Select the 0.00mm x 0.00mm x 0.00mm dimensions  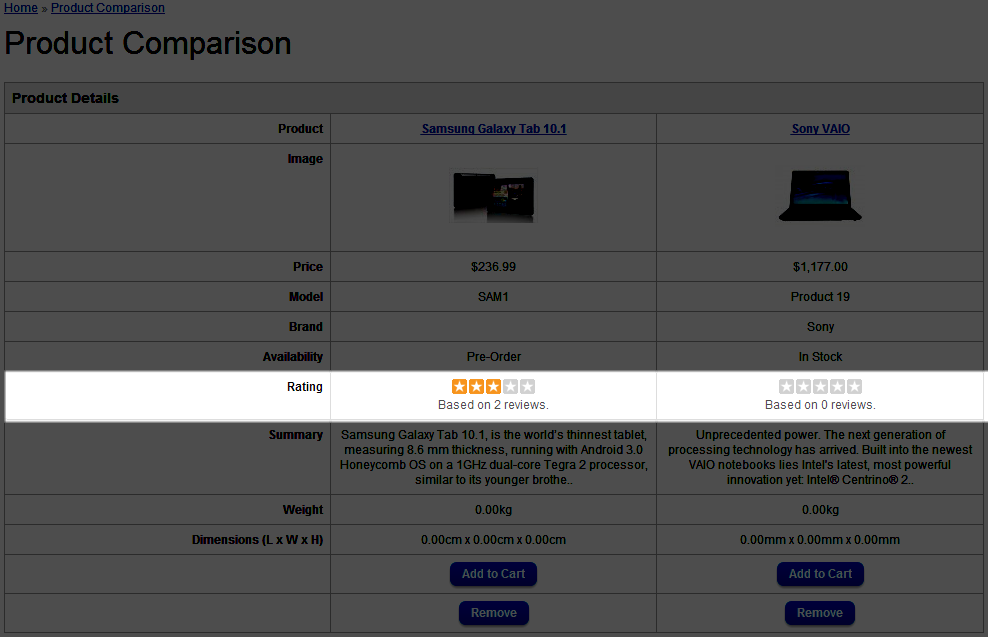pyautogui.click(x=820, y=540)
